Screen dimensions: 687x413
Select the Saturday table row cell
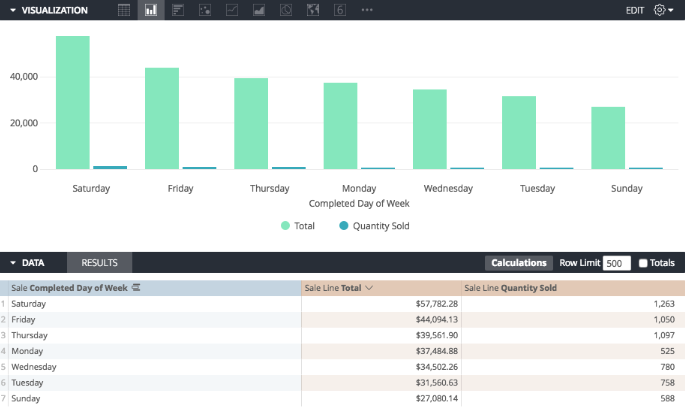pyautogui.click(x=155, y=304)
